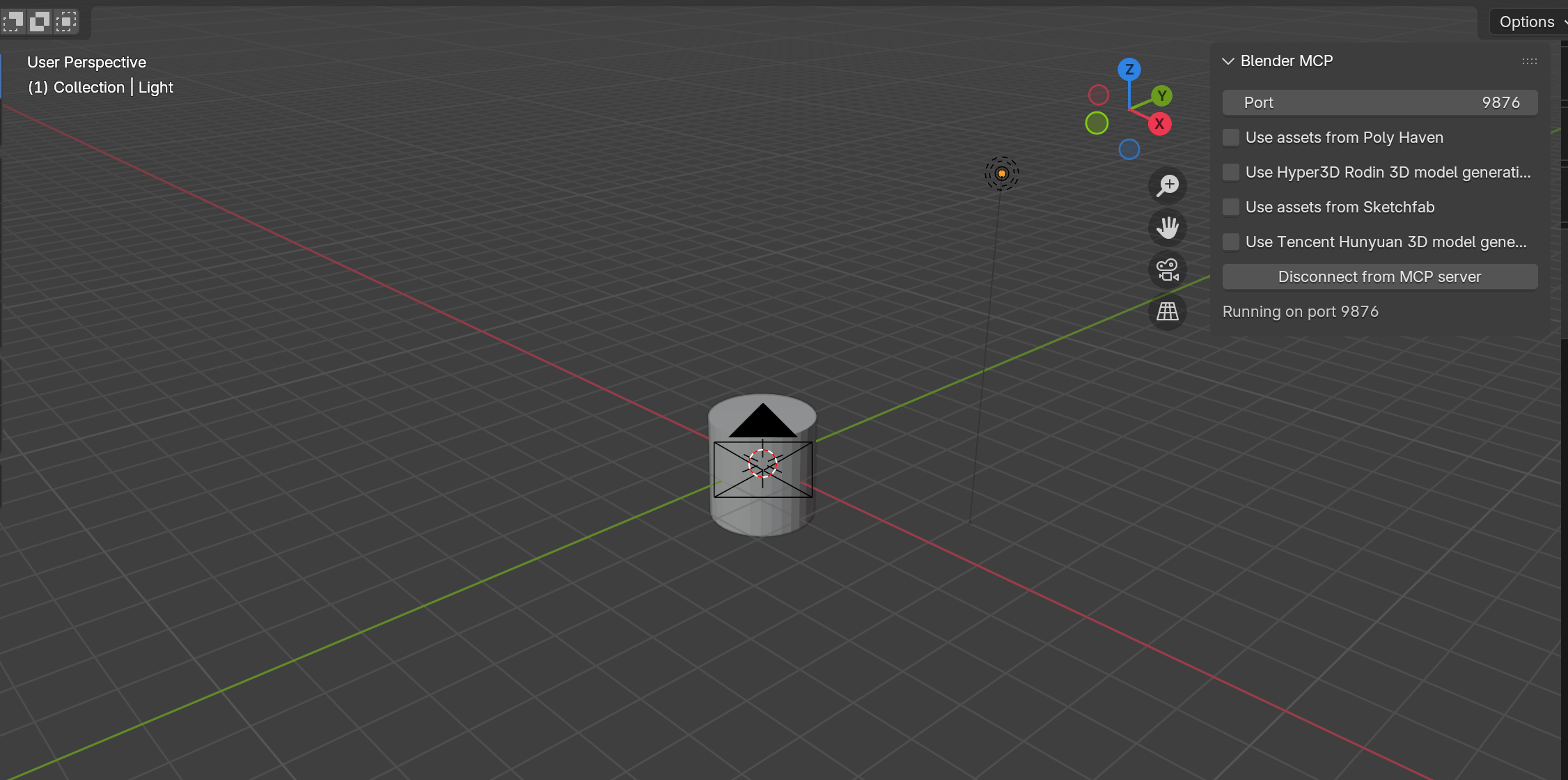Switch perspective/orthographic with grid icon
Image resolution: width=1568 pixels, height=780 pixels.
1168,311
